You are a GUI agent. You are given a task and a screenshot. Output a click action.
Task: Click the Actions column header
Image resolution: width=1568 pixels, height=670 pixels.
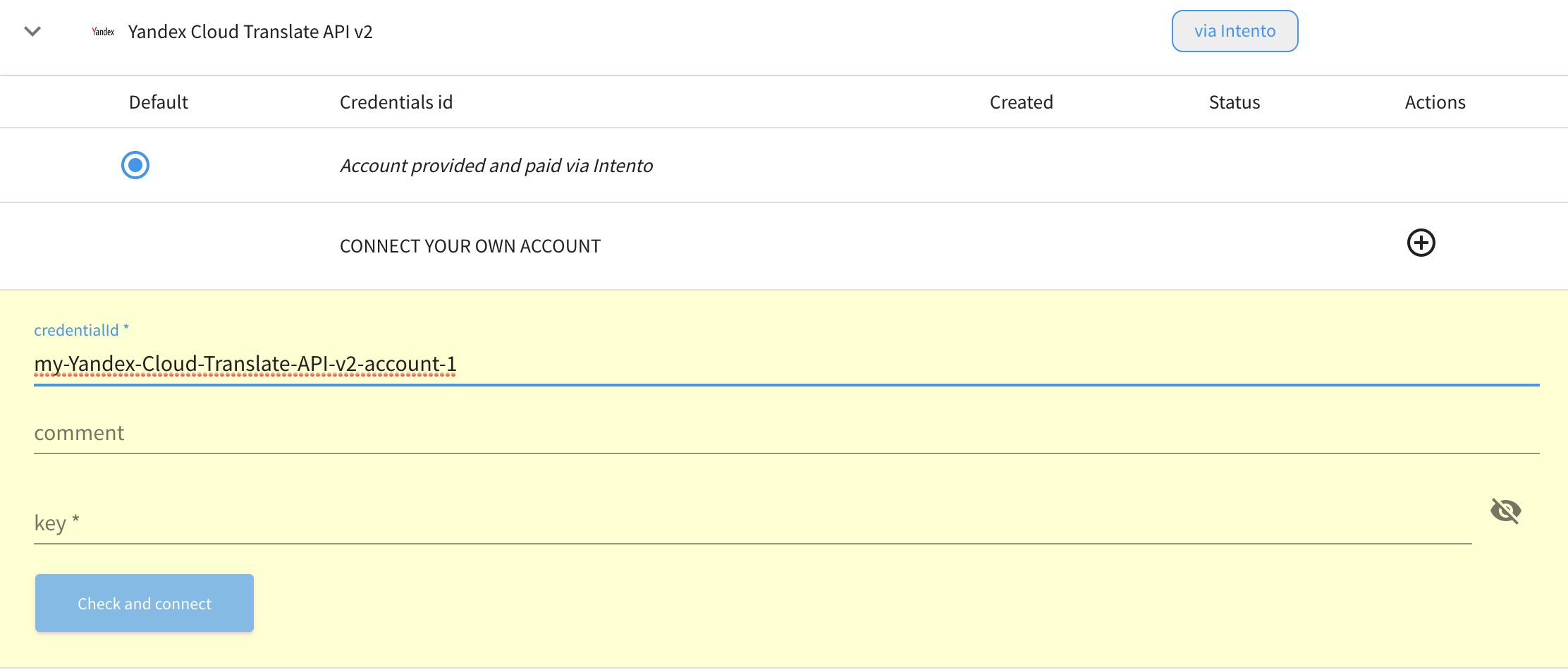click(1435, 102)
